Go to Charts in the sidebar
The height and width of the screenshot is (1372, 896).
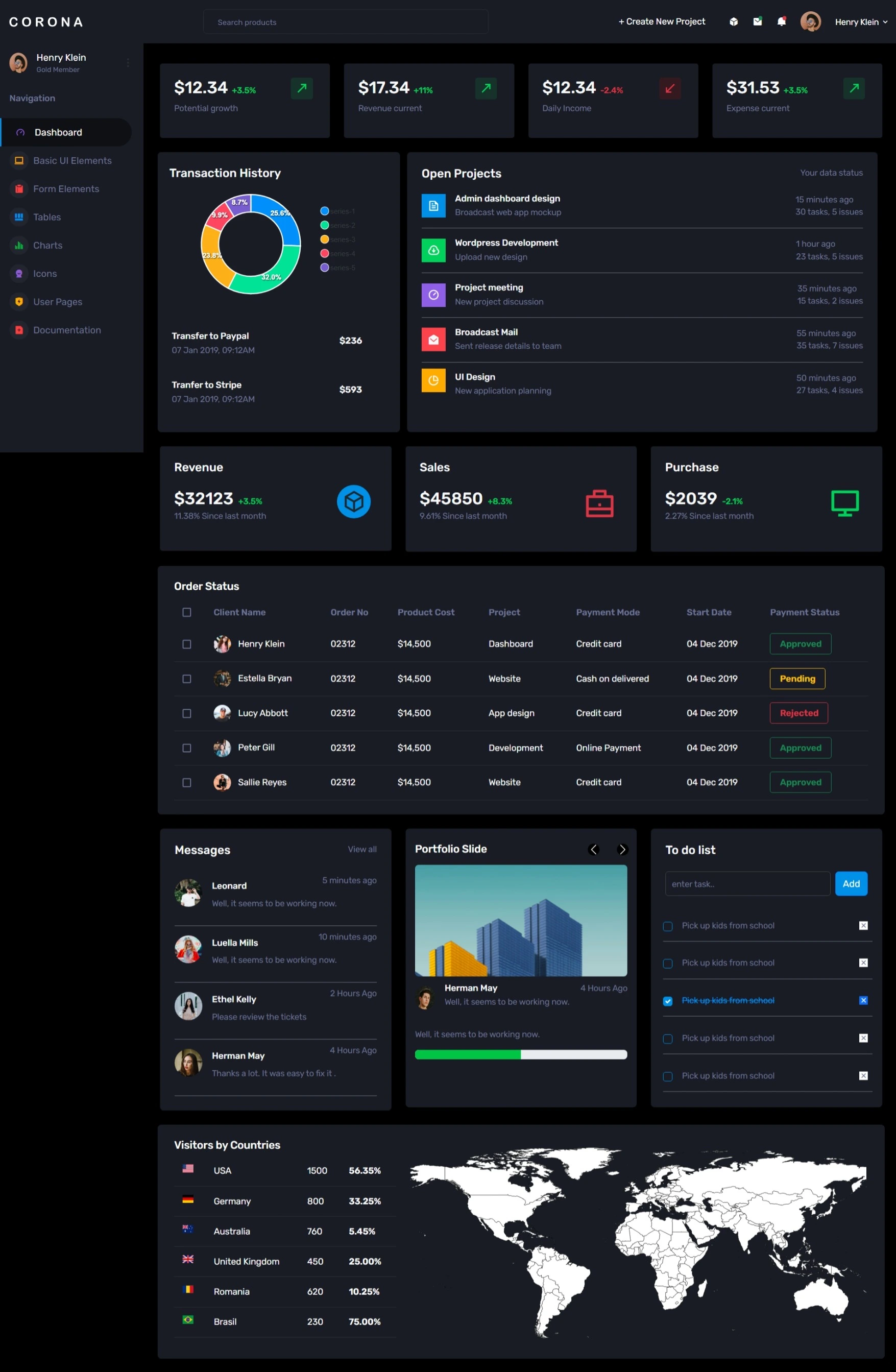[47, 246]
